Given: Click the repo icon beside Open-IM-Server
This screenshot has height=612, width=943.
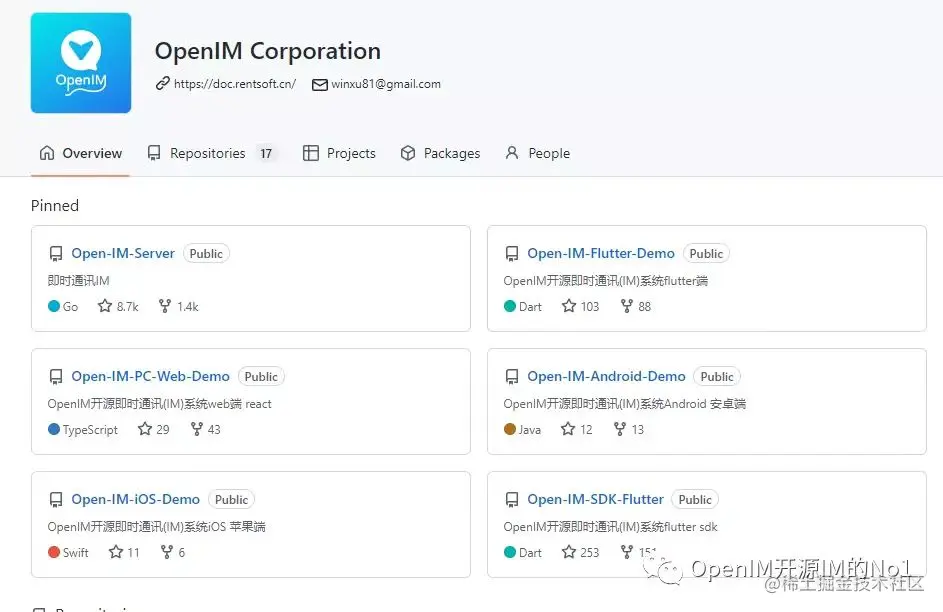Looking at the screenshot, I should click(56, 254).
